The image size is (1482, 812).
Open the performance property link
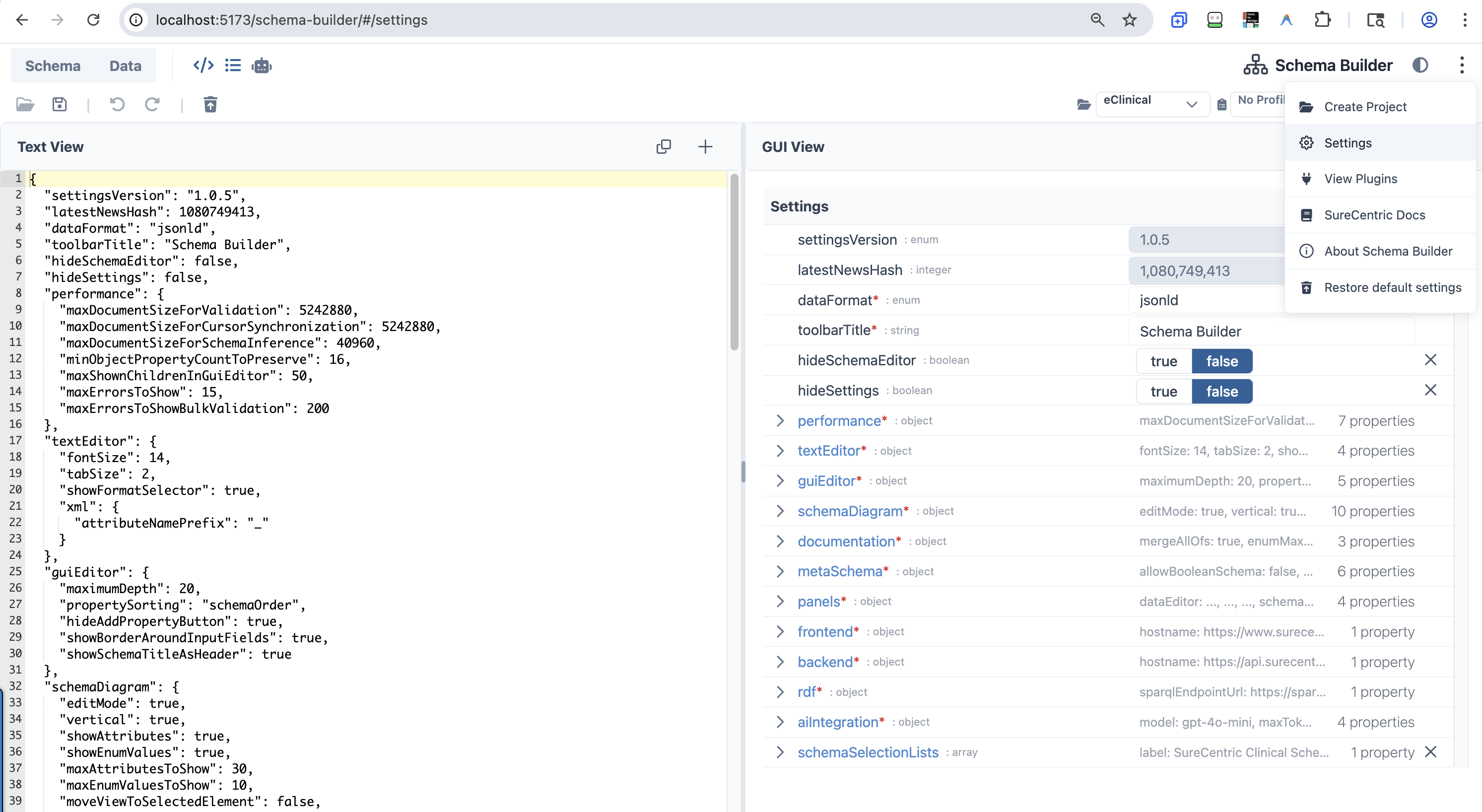pos(839,421)
